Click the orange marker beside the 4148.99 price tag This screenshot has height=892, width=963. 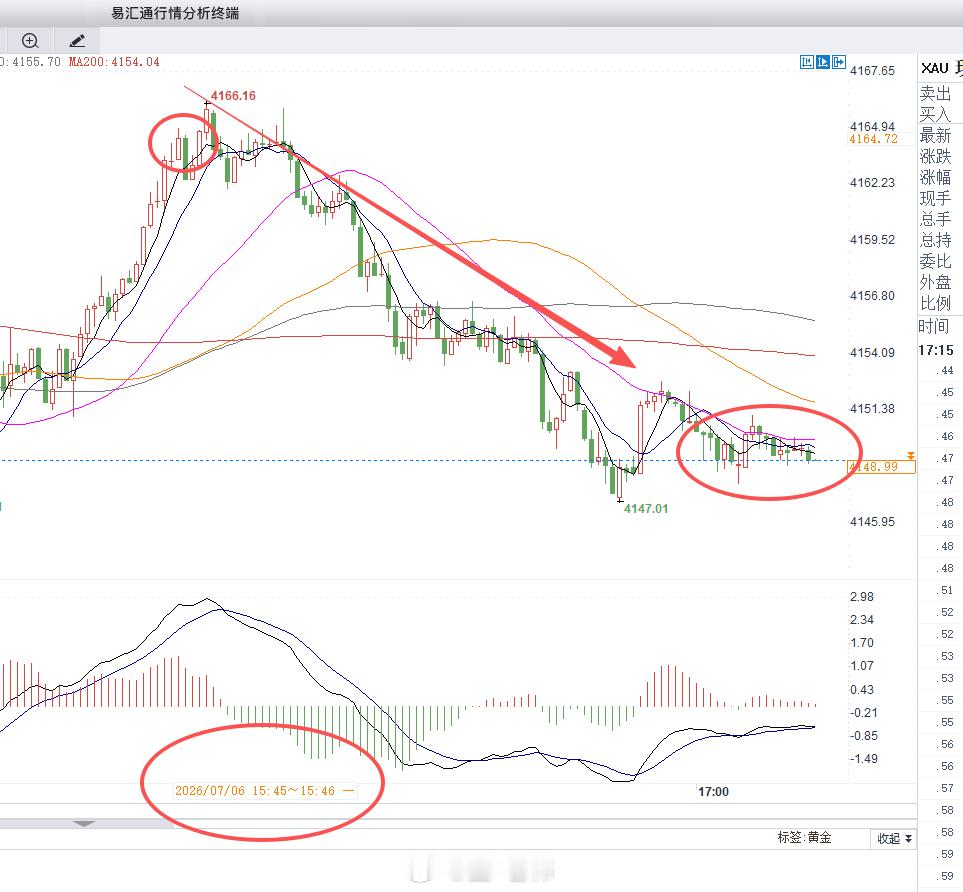(911, 456)
